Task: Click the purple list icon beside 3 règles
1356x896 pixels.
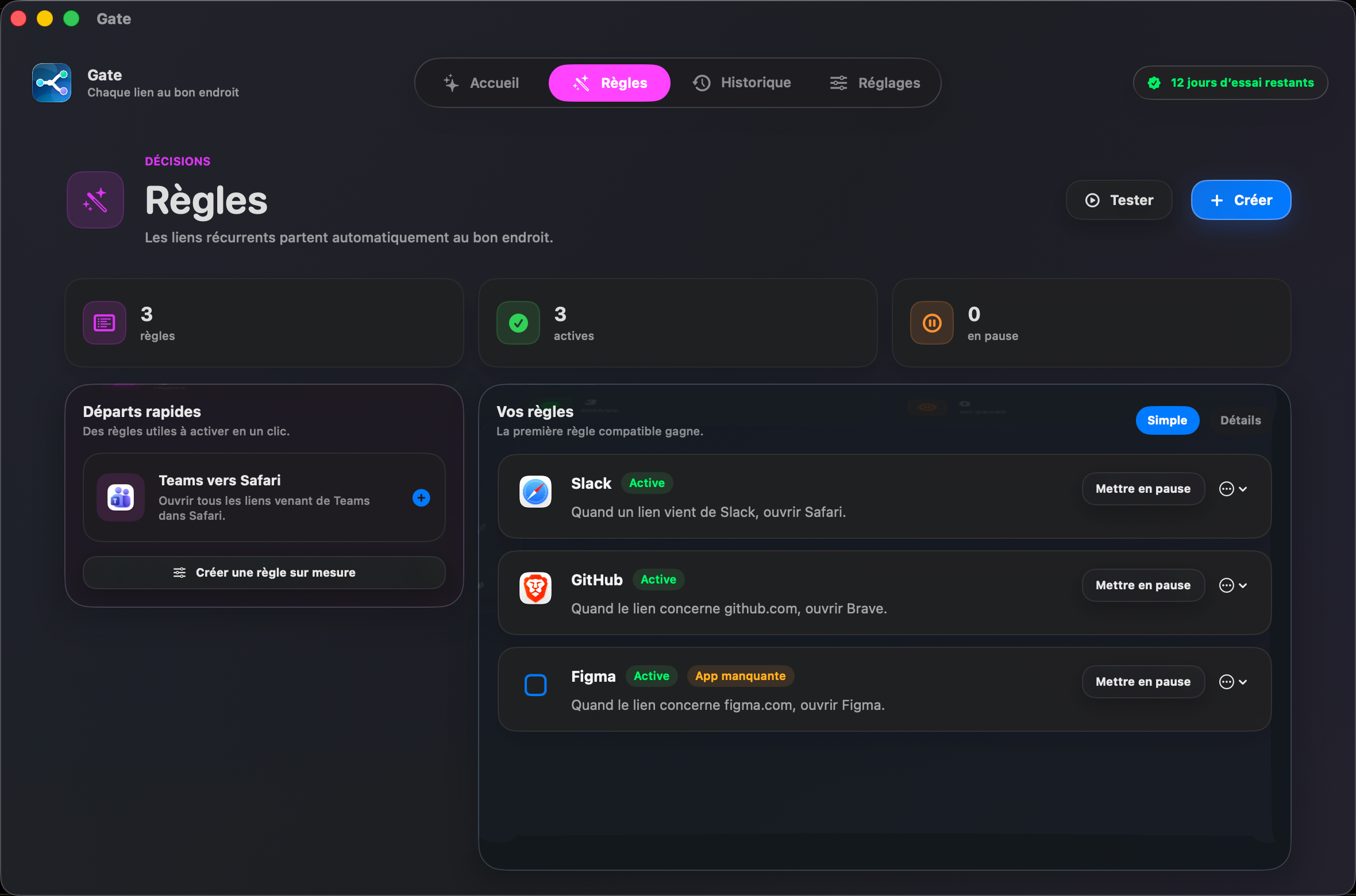Action: (x=105, y=323)
